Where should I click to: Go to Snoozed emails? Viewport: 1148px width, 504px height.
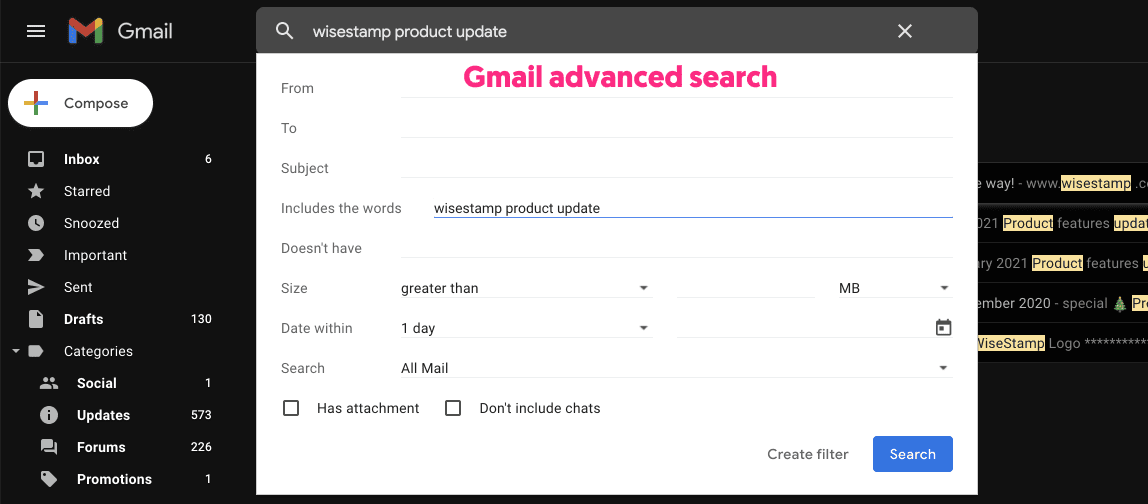pyautogui.click(x=91, y=223)
